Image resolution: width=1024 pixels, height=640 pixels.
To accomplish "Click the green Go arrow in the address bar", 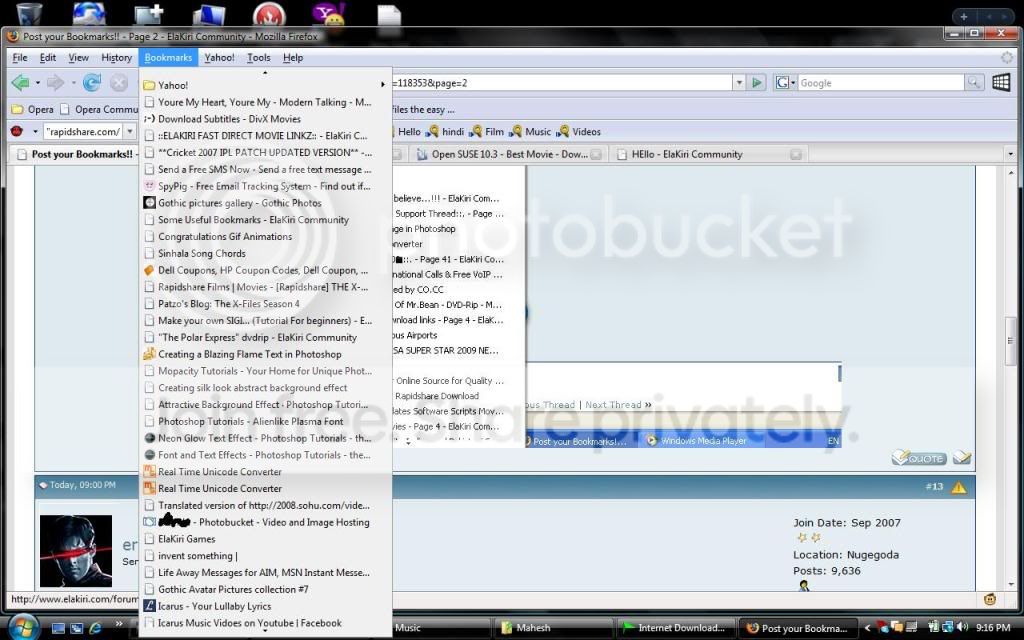I will (757, 83).
